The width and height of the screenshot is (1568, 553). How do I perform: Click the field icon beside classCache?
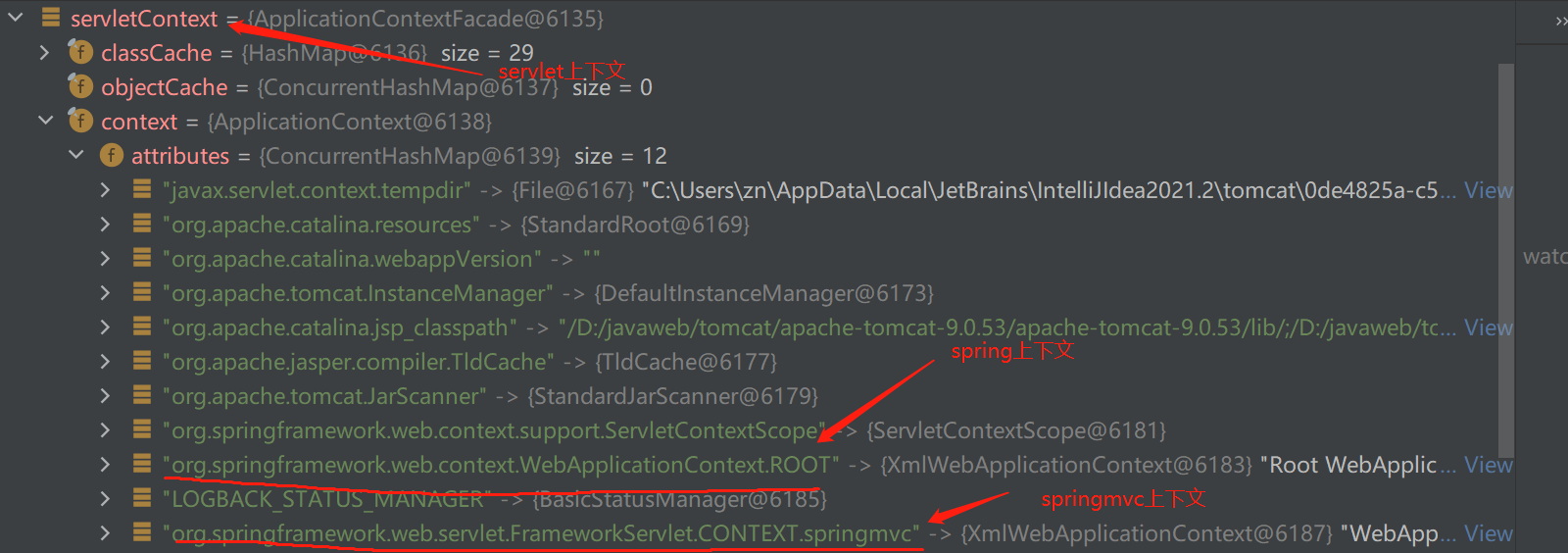[x=80, y=52]
